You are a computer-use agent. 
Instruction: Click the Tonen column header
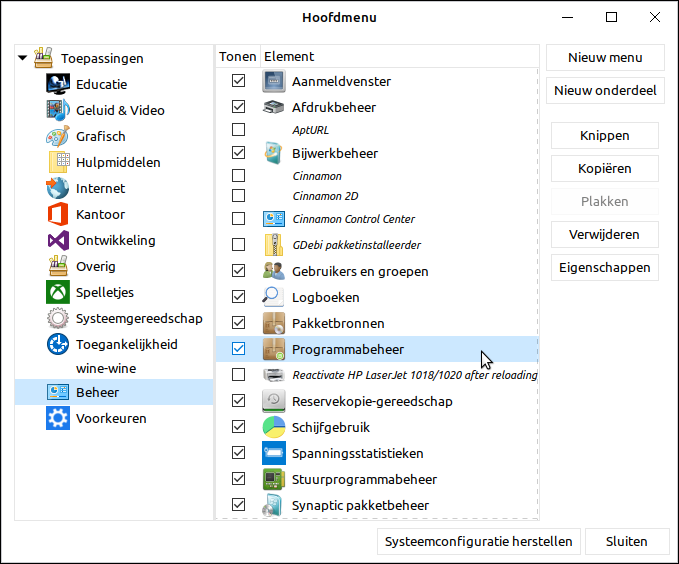click(x=238, y=57)
